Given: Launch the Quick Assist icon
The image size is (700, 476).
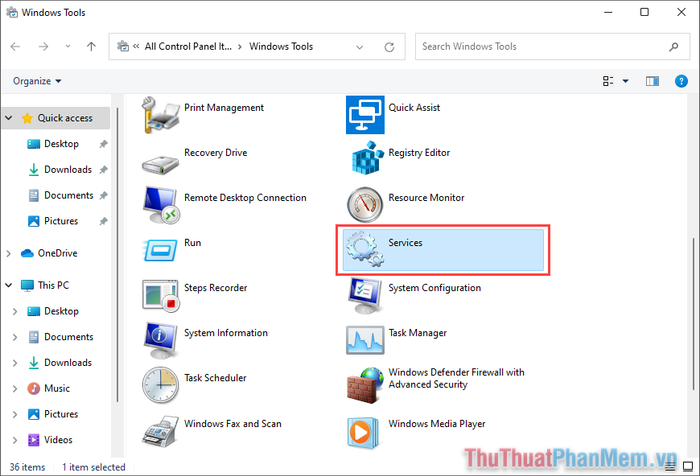Looking at the screenshot, I should coord(365,115).
